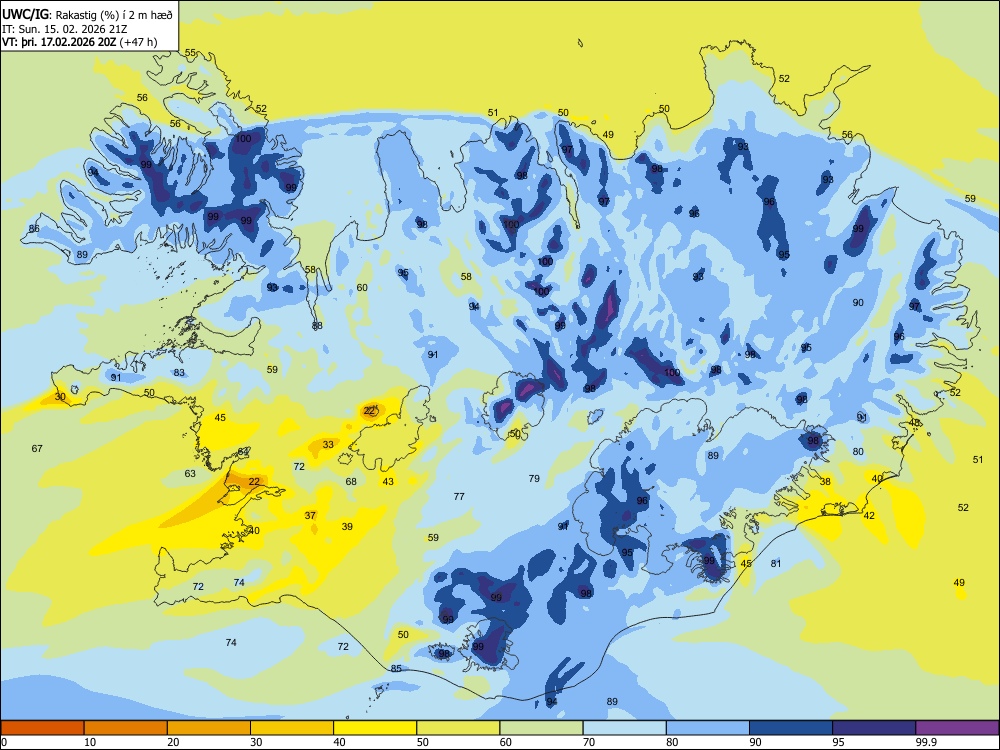Image resolution: width=1000 pixels, height=750 pixels.
Task: Click the title text 'UWC/IG: Rakastig (%) í 2 m hæð'
Action: tap(87, 15)
